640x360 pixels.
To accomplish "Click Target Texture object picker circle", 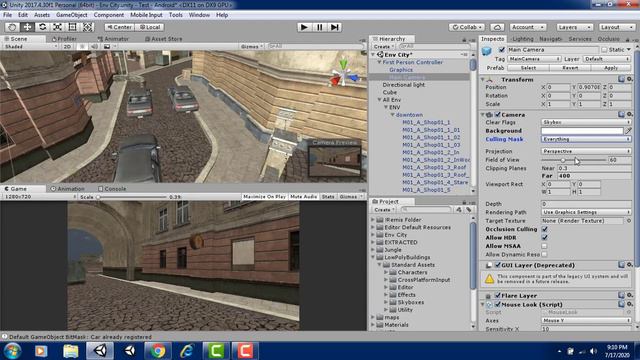I will coord(629,220).
